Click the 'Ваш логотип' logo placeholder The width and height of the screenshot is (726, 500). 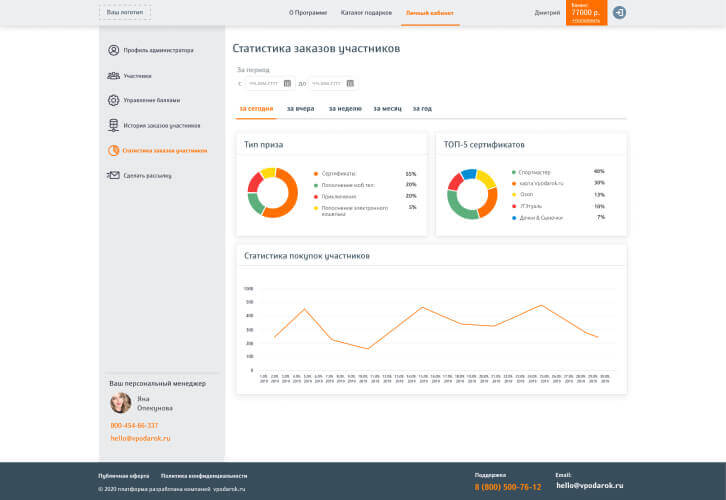tap(125, 12)
